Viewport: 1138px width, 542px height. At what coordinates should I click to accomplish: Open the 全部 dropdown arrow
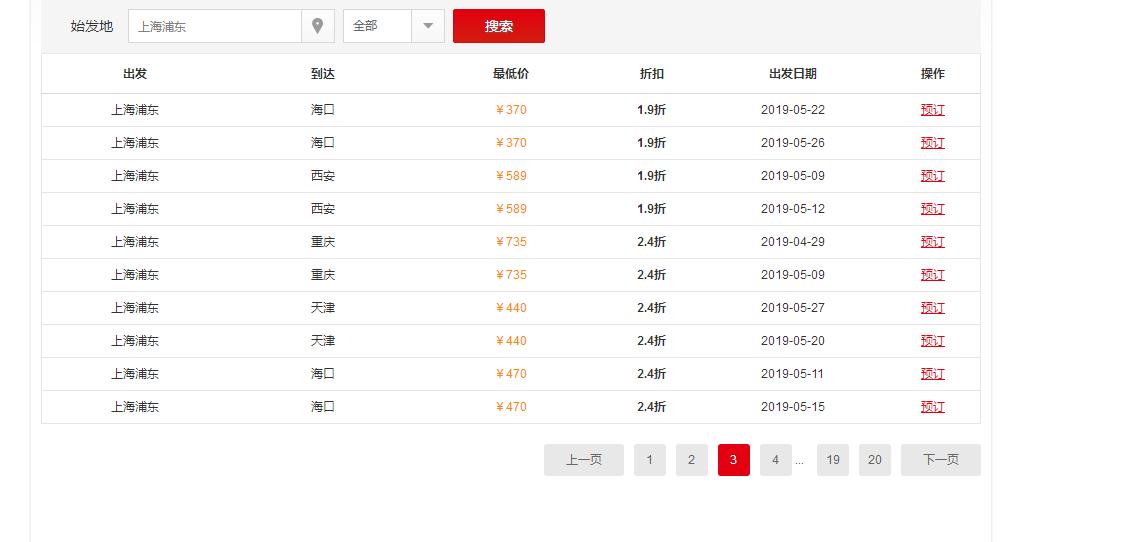tap(428, 26)
